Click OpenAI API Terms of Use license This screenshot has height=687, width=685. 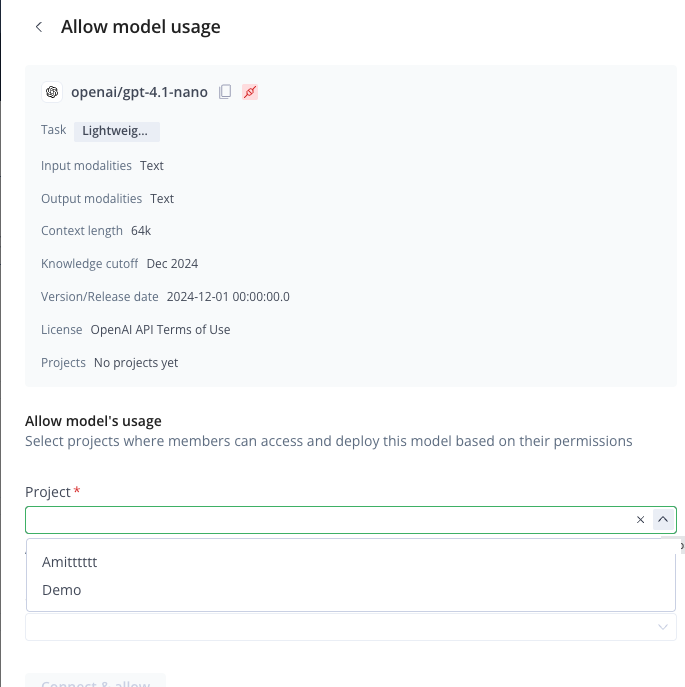[160, 329]
